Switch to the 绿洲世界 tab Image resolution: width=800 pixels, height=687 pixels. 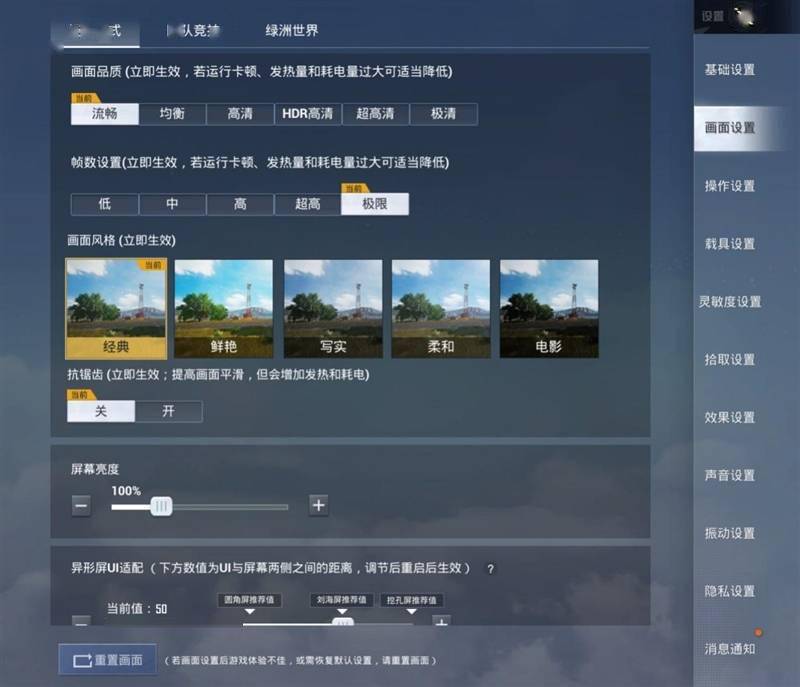click(292, 31)
